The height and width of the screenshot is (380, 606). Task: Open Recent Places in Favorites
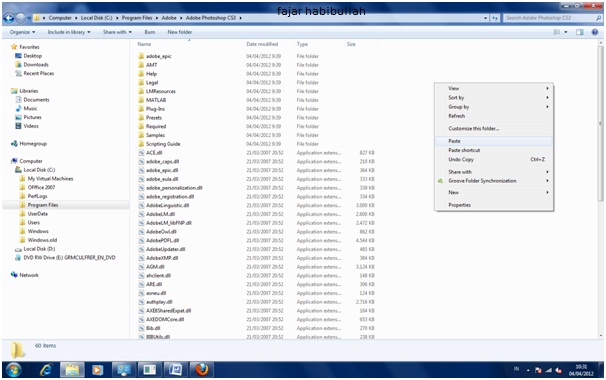point(34,73)
